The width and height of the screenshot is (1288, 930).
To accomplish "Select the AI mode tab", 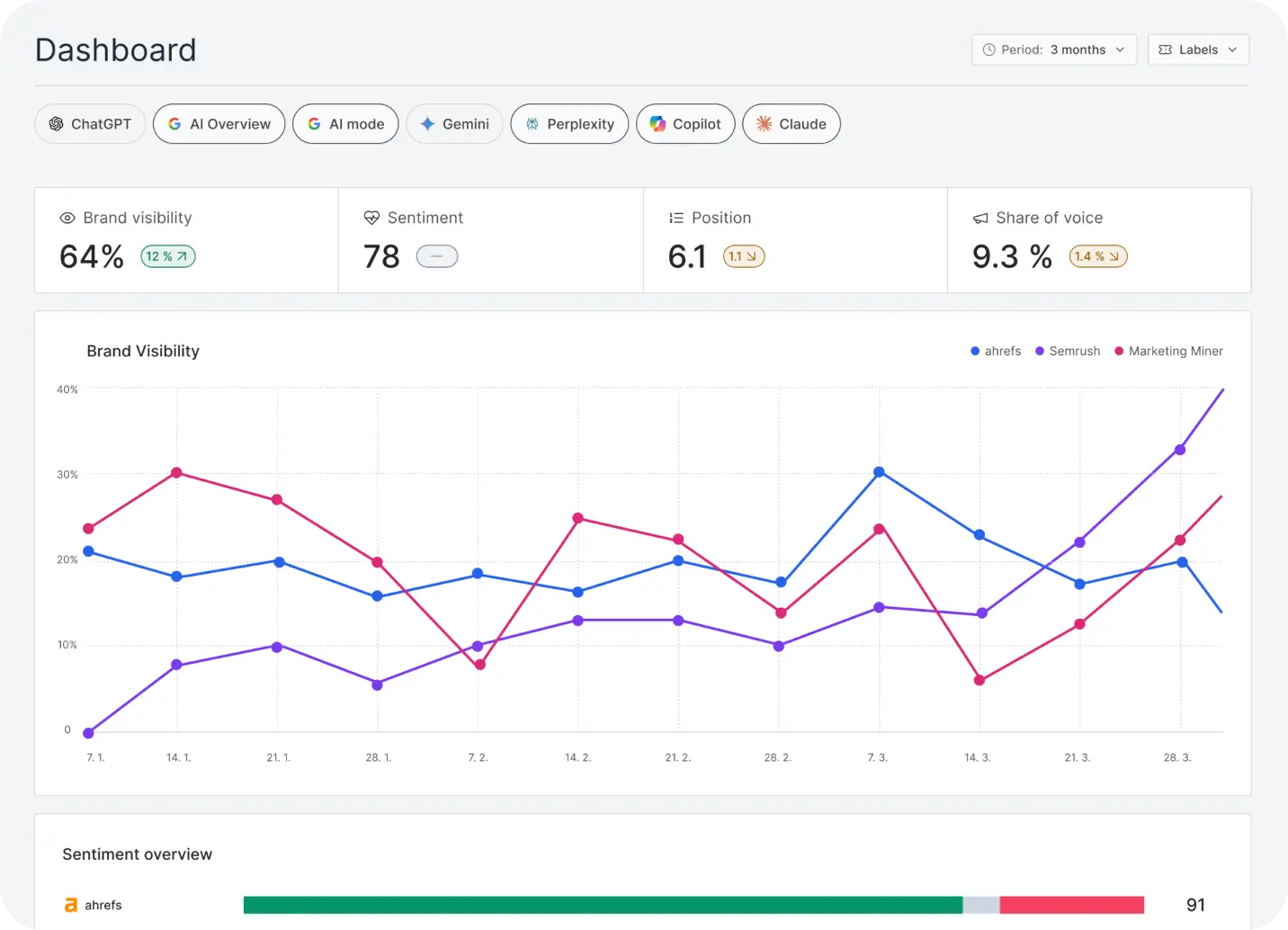I will point(345,123).
